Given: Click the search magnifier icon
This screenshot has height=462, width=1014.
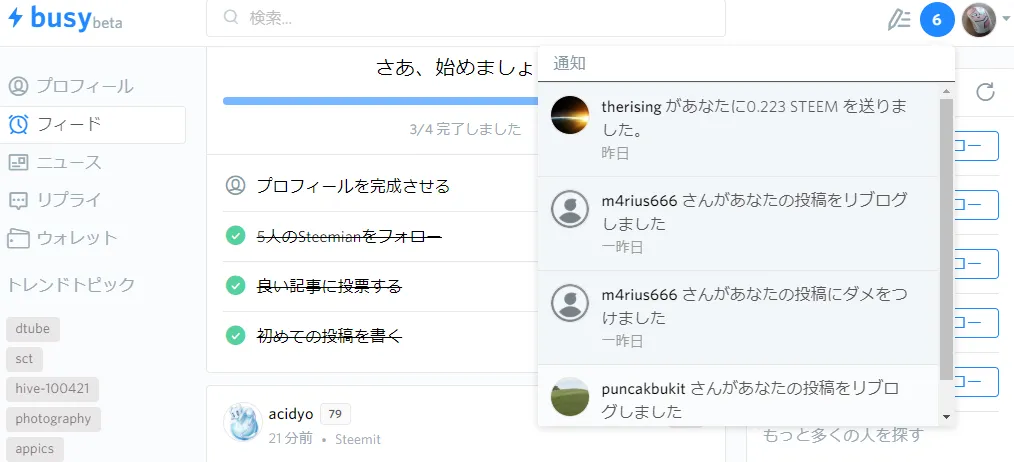Looking at the screenshot, I should [231, 18].
